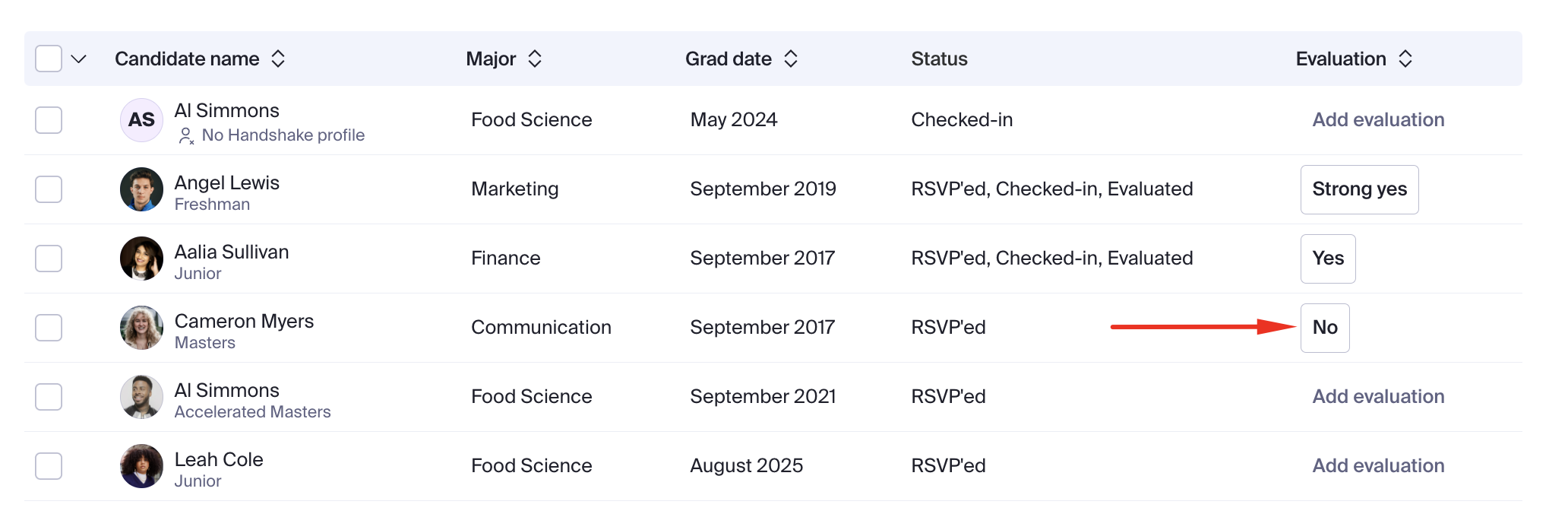Sort table by Grad date icon
Viewport: 1568px width, 514px height.
pyautogui.click(x=791, y=59)
